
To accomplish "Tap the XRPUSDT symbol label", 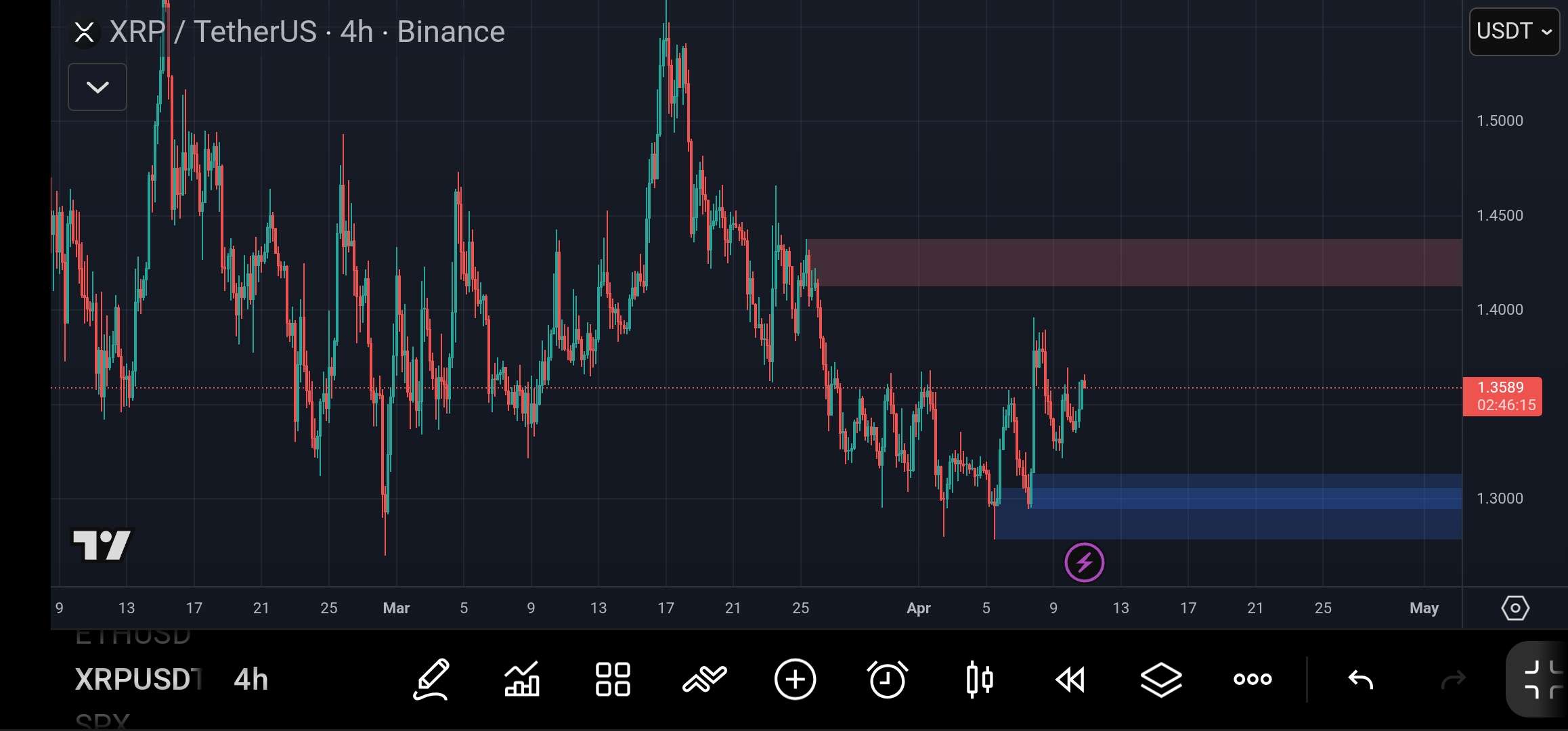I will pos(135,680).
